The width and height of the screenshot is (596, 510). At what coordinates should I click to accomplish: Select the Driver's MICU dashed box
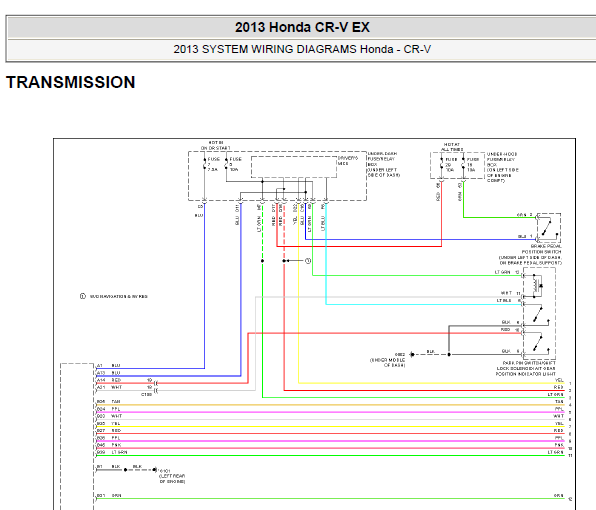click(294, 167)
